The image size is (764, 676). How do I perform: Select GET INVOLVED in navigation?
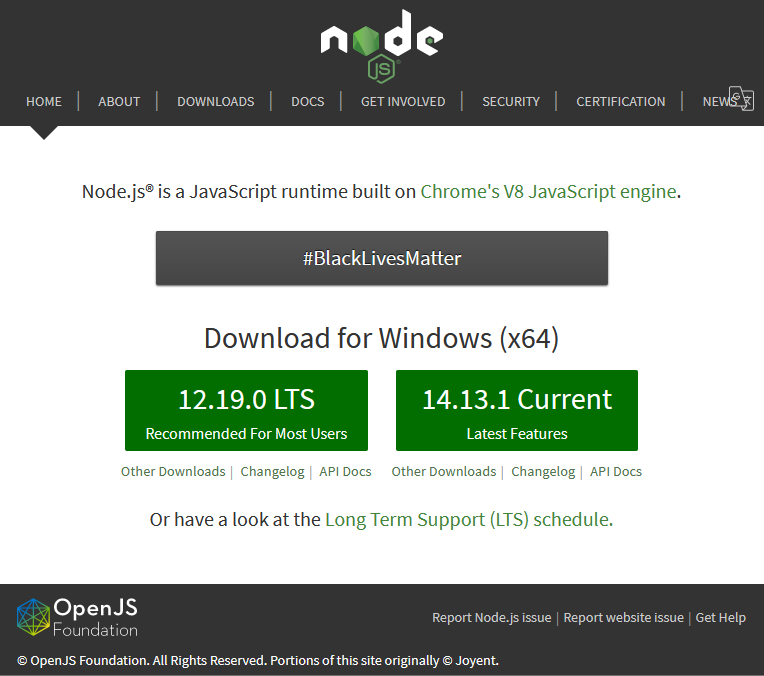pyautogui.click(x=403, y=101)
